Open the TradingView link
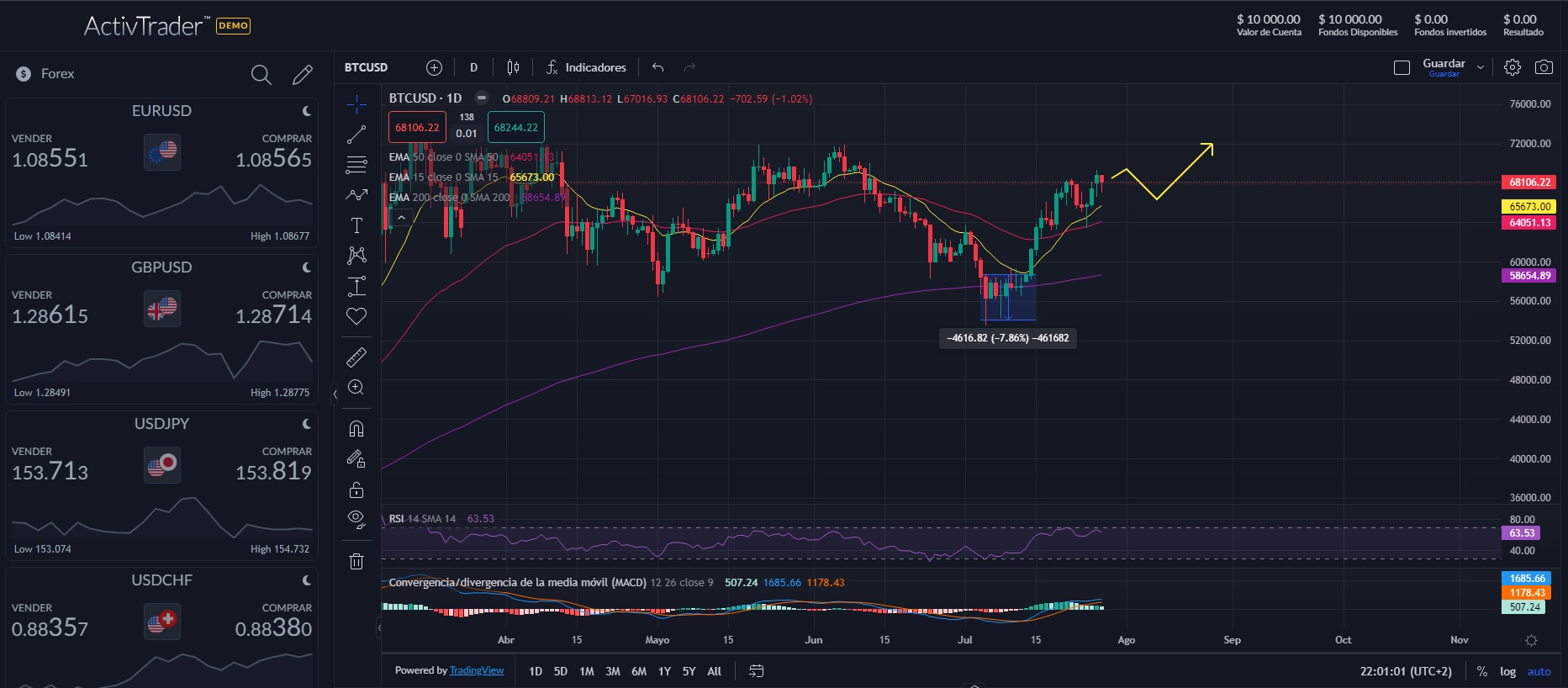This screenshot has width=1568, height=688. (x=477, y=670)
